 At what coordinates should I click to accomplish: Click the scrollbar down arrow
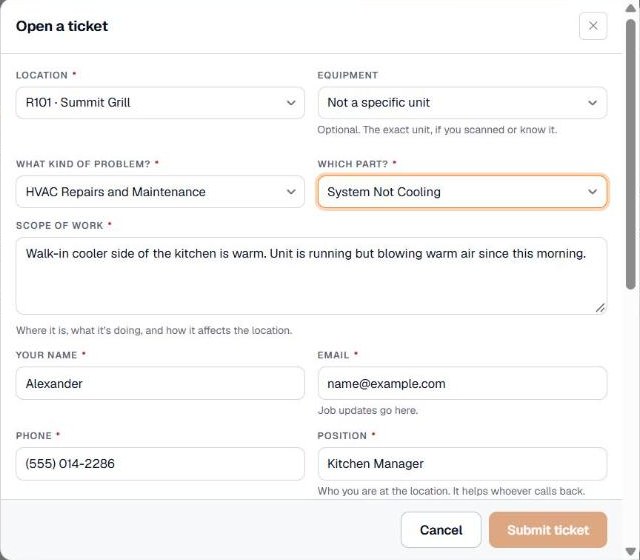631,552
